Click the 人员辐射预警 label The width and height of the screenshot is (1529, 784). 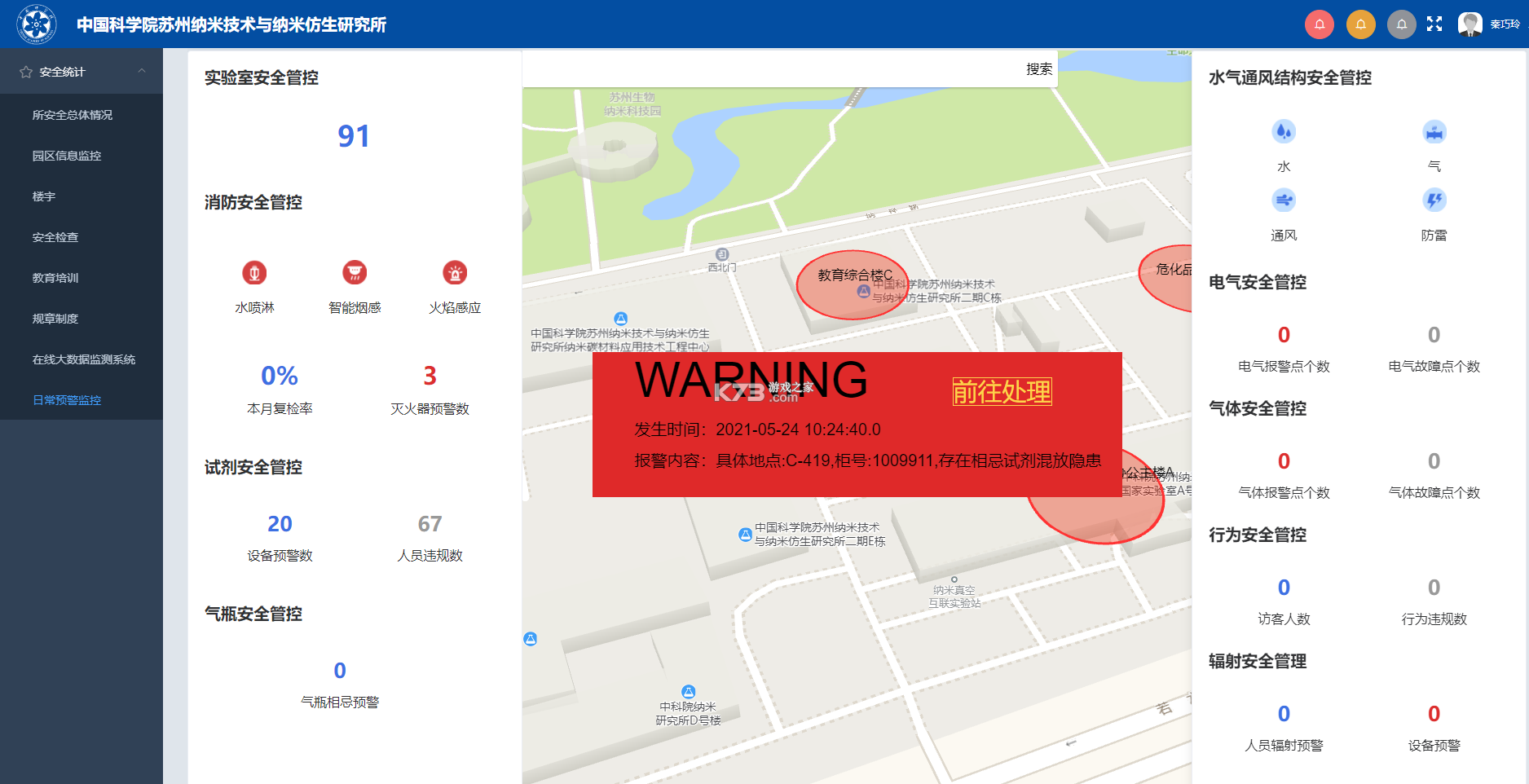pyautogui.click(x=1284, y=746)
